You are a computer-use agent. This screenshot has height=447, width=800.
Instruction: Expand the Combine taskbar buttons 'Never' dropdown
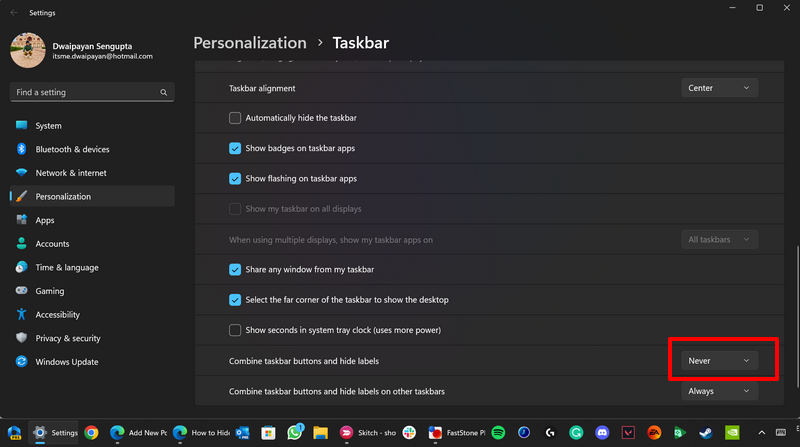[718, 360]
